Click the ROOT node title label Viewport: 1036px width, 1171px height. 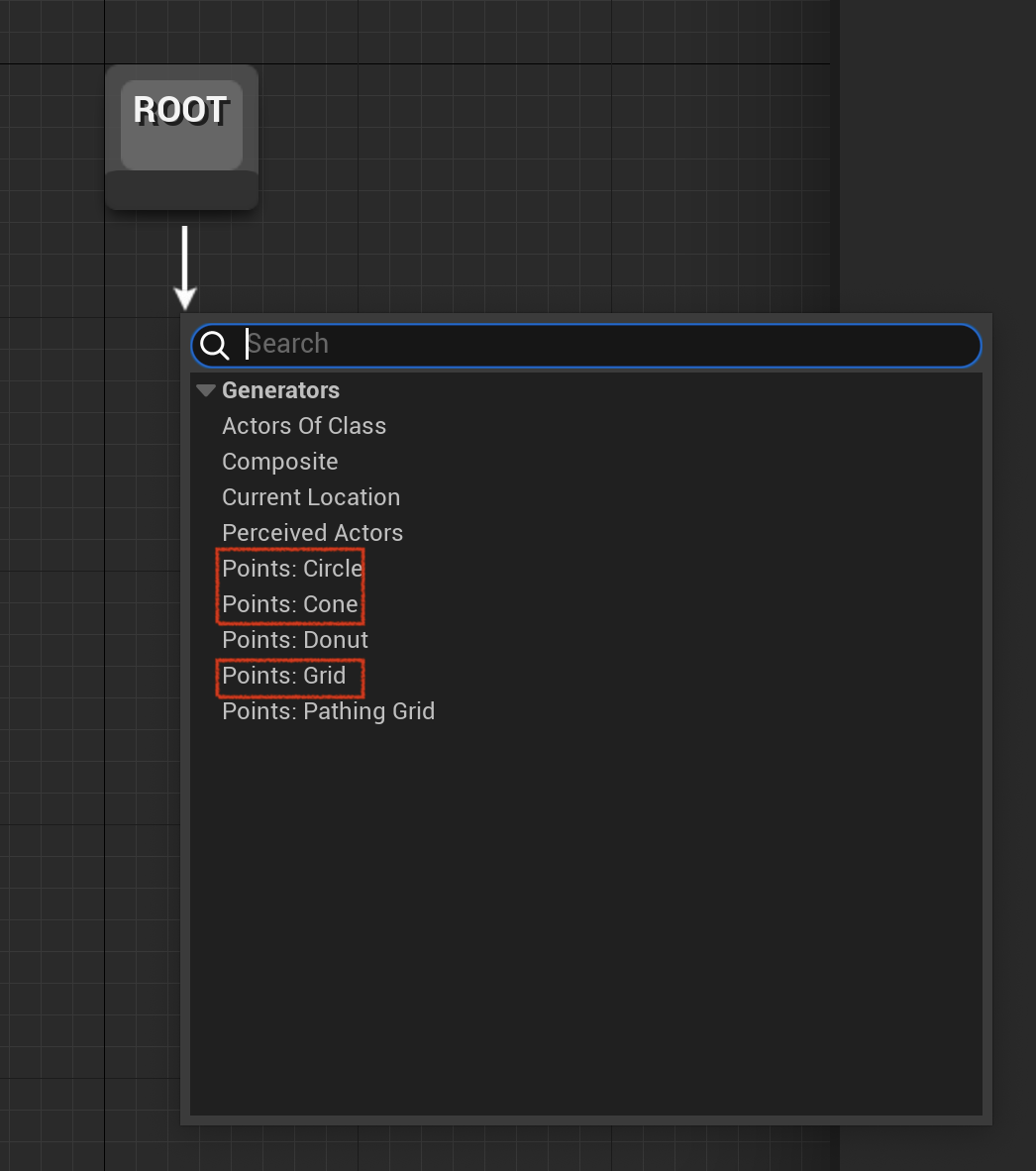pos(180,111)
